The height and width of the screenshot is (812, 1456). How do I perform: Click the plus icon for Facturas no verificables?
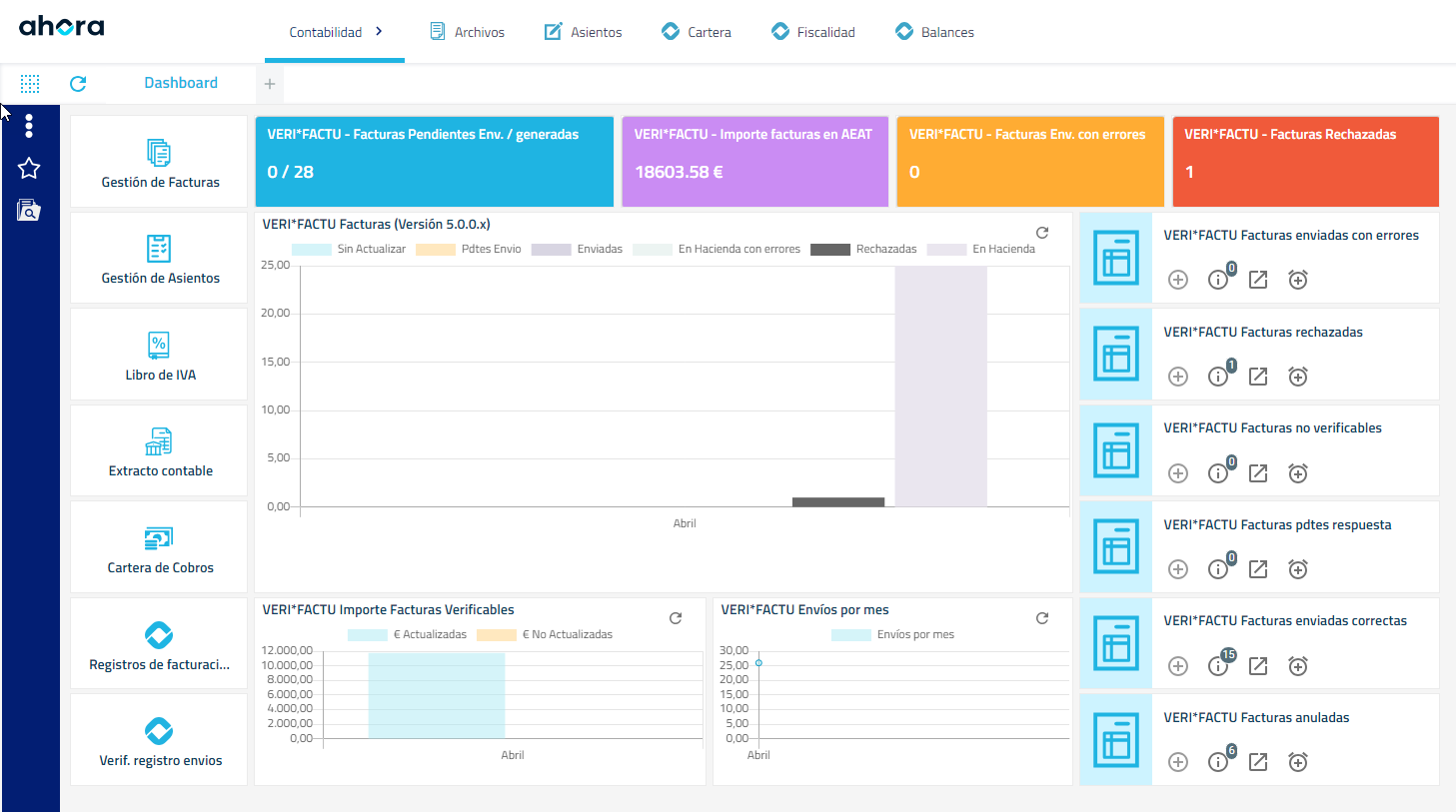pyautogui.click(x=1178, y=473)
